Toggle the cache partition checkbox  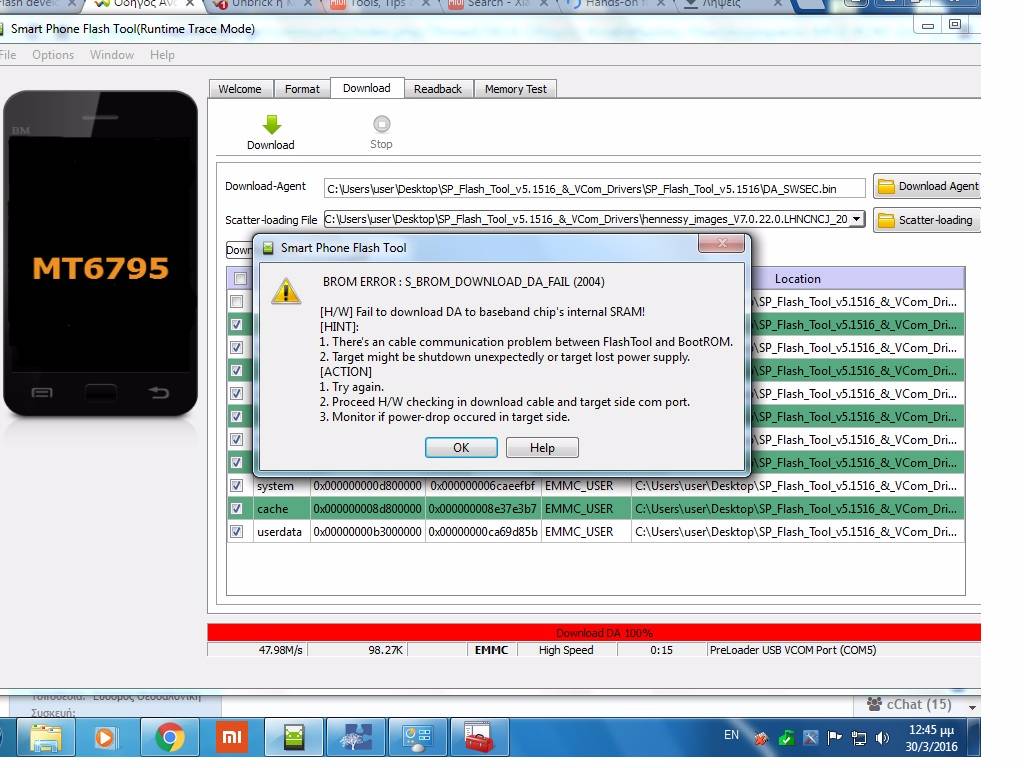237,509
